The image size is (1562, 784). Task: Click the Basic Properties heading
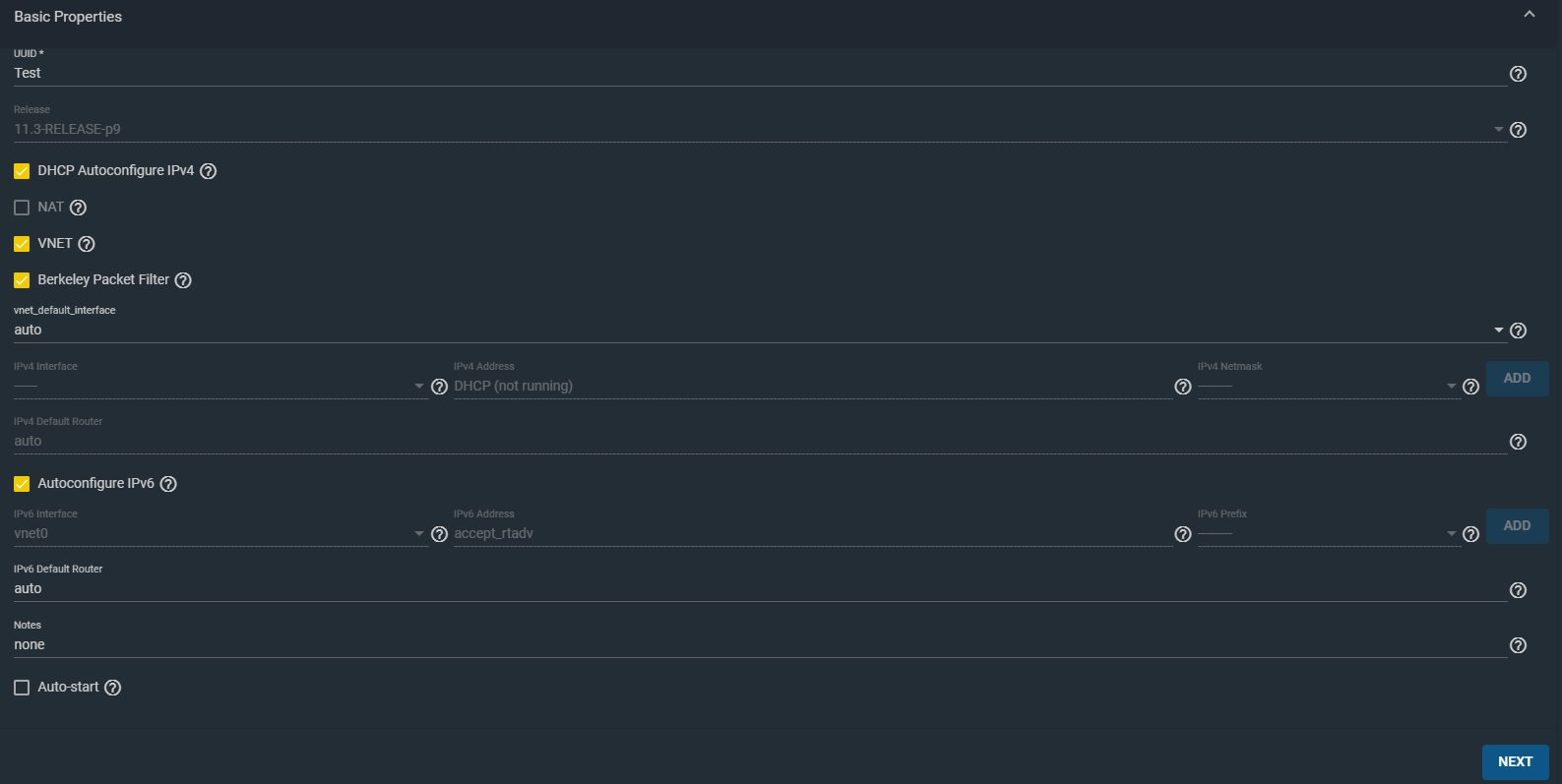point(68,17)
